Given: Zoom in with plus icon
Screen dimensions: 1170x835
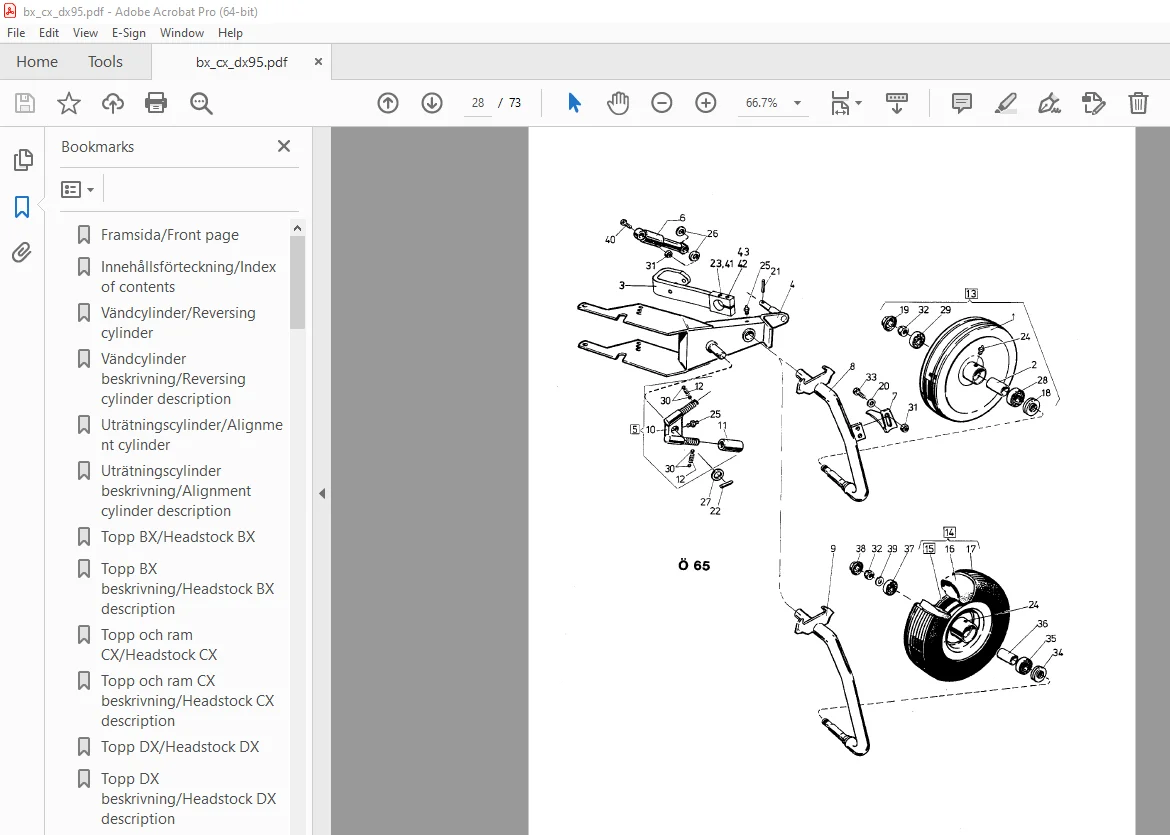Looking at the screenshot, I should click(706, 103).
